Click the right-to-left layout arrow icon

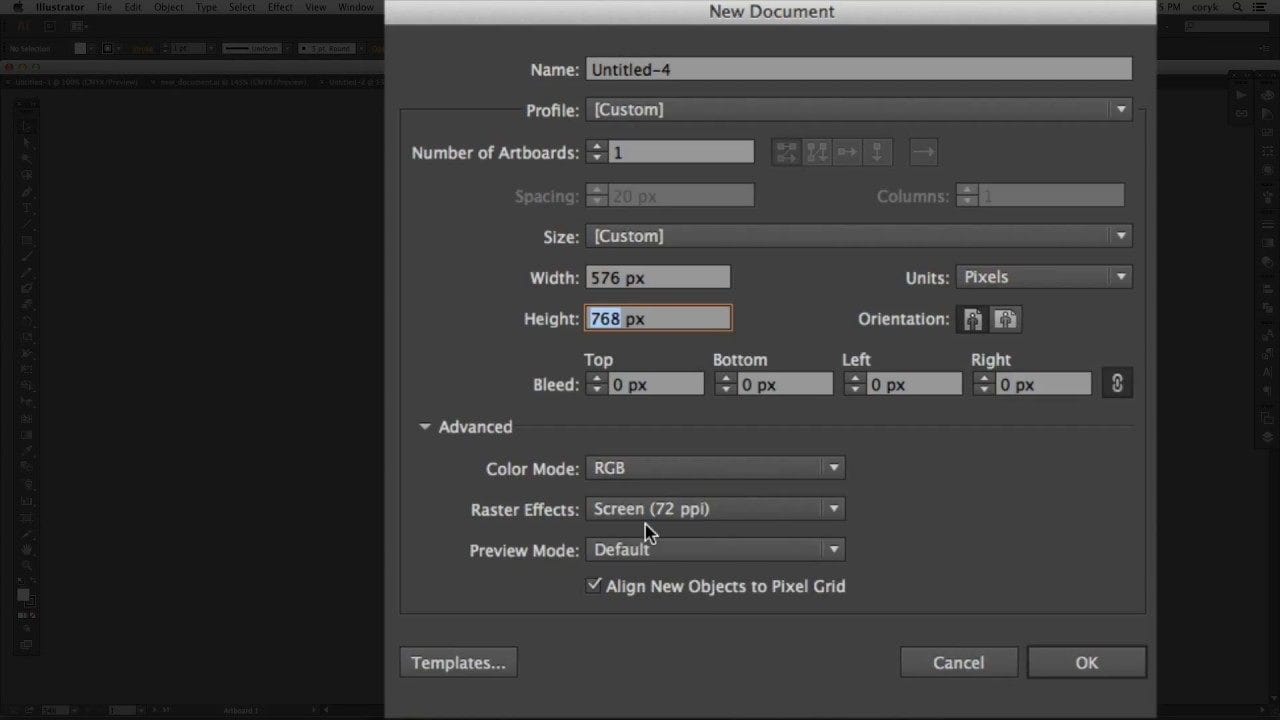[x=923, y=152]
